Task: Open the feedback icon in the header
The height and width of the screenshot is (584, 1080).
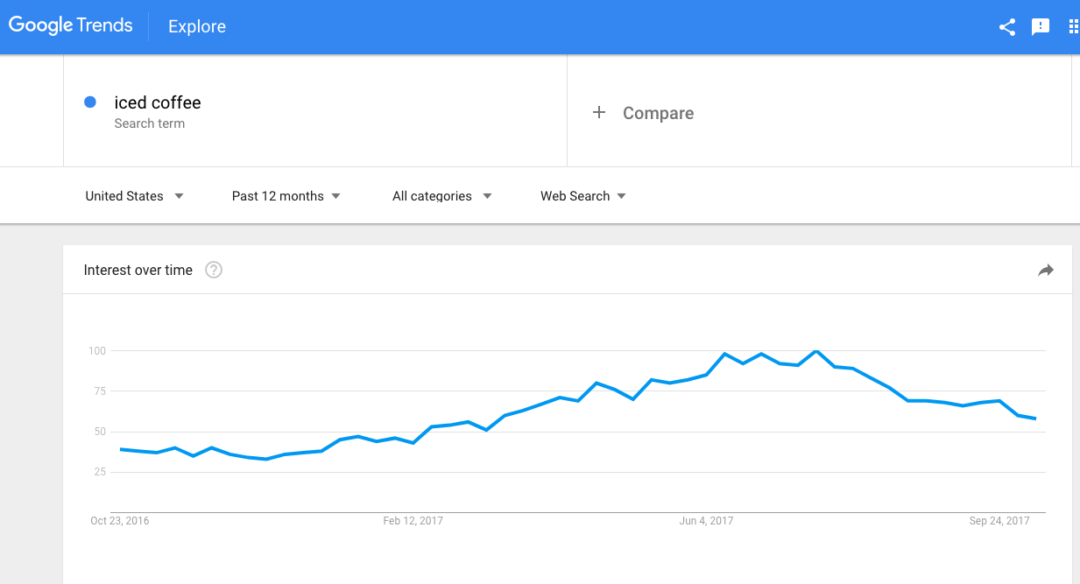Action: [x=1040, y=27]
